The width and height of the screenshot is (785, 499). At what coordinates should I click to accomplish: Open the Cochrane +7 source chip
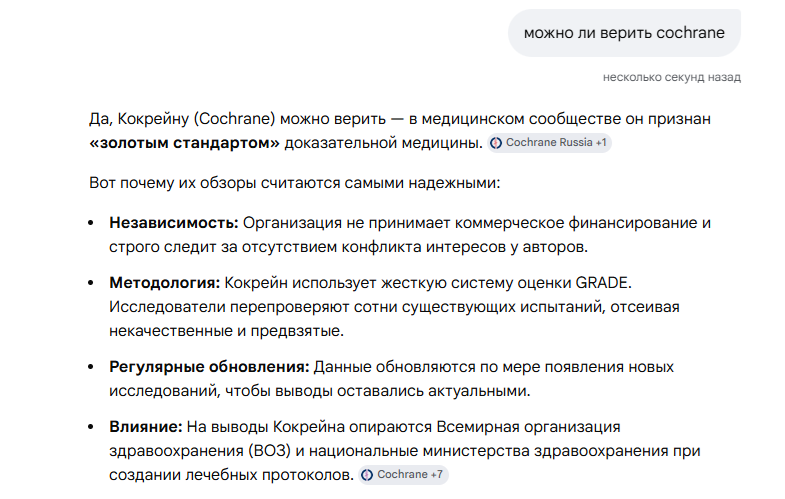[x=403, y=474]
